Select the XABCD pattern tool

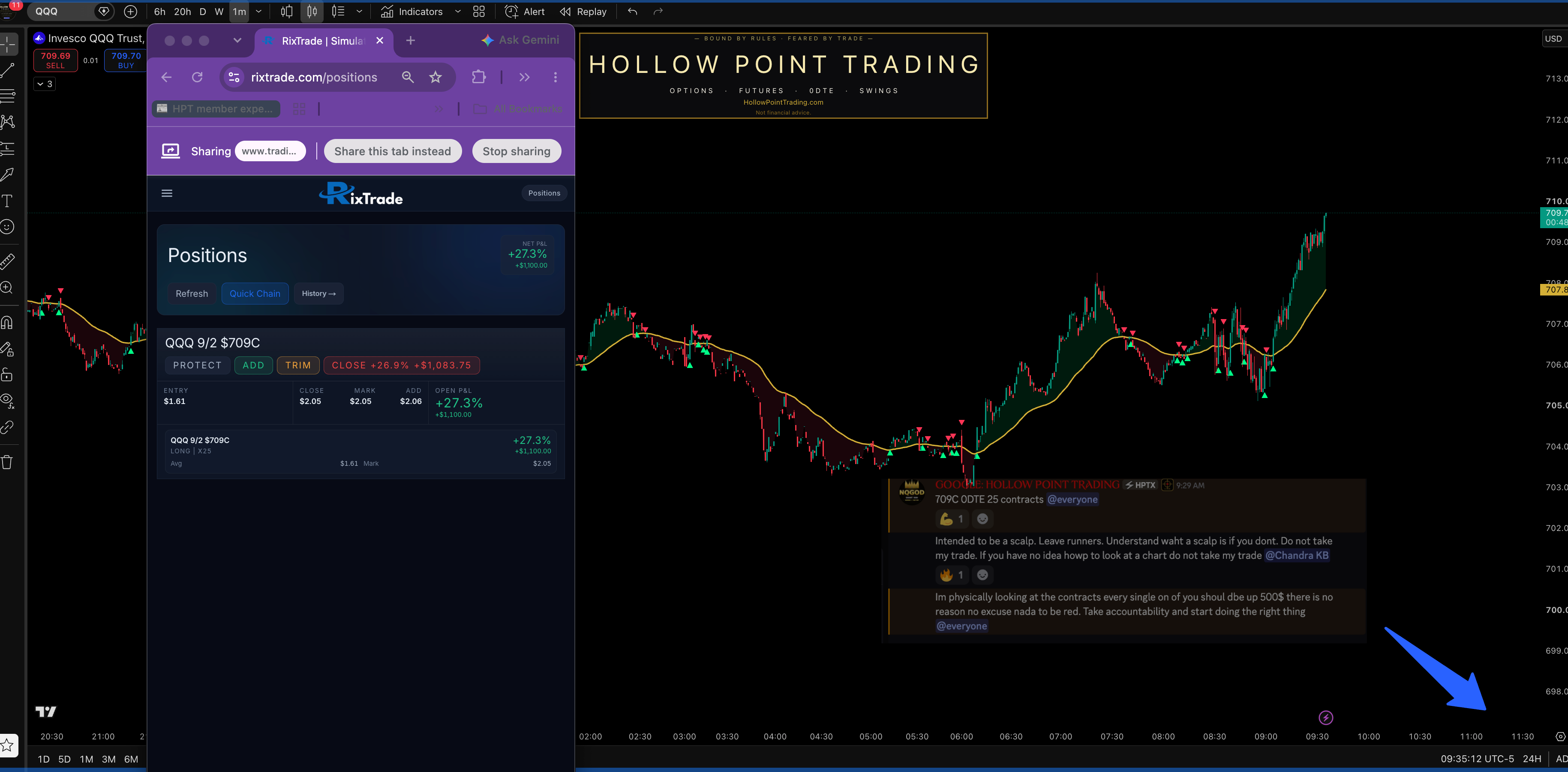coord(8,122)
